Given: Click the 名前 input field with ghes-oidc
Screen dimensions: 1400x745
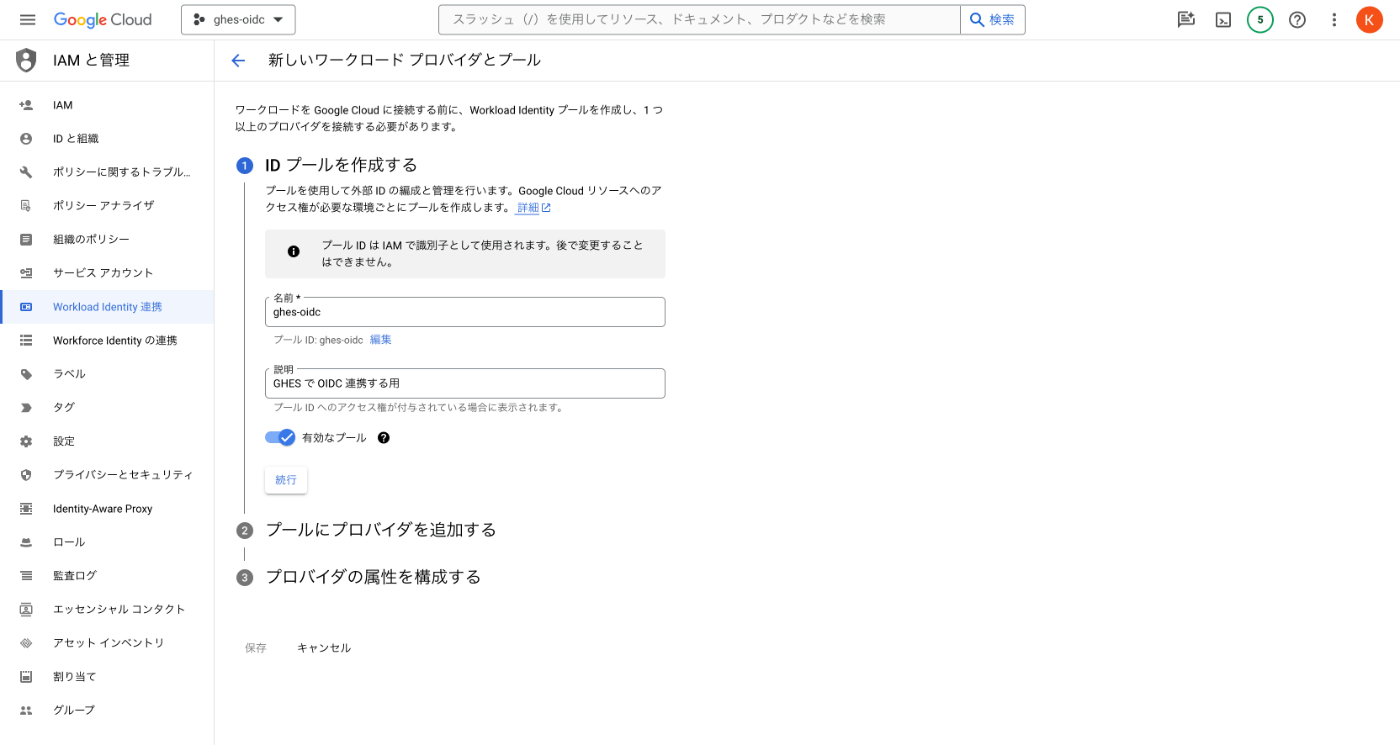Looking at the screenshot, I should 465,312.
